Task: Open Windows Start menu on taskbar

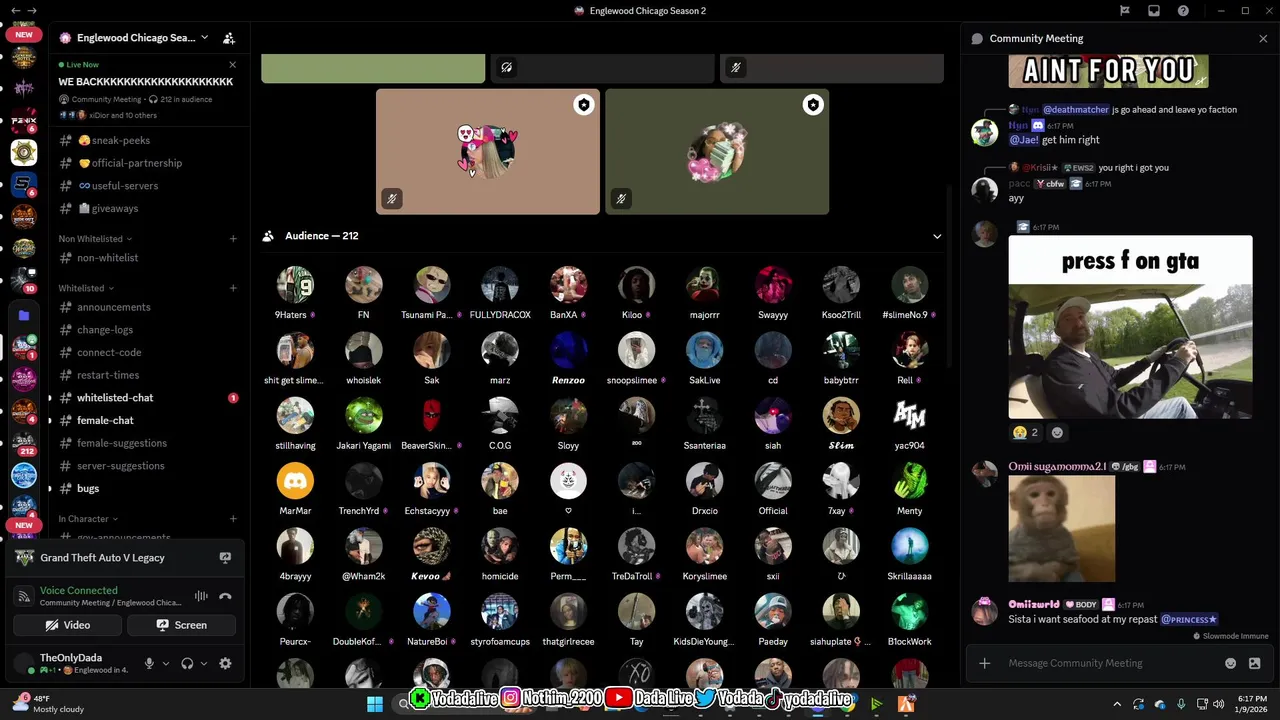Action: (x=375, y=704)
